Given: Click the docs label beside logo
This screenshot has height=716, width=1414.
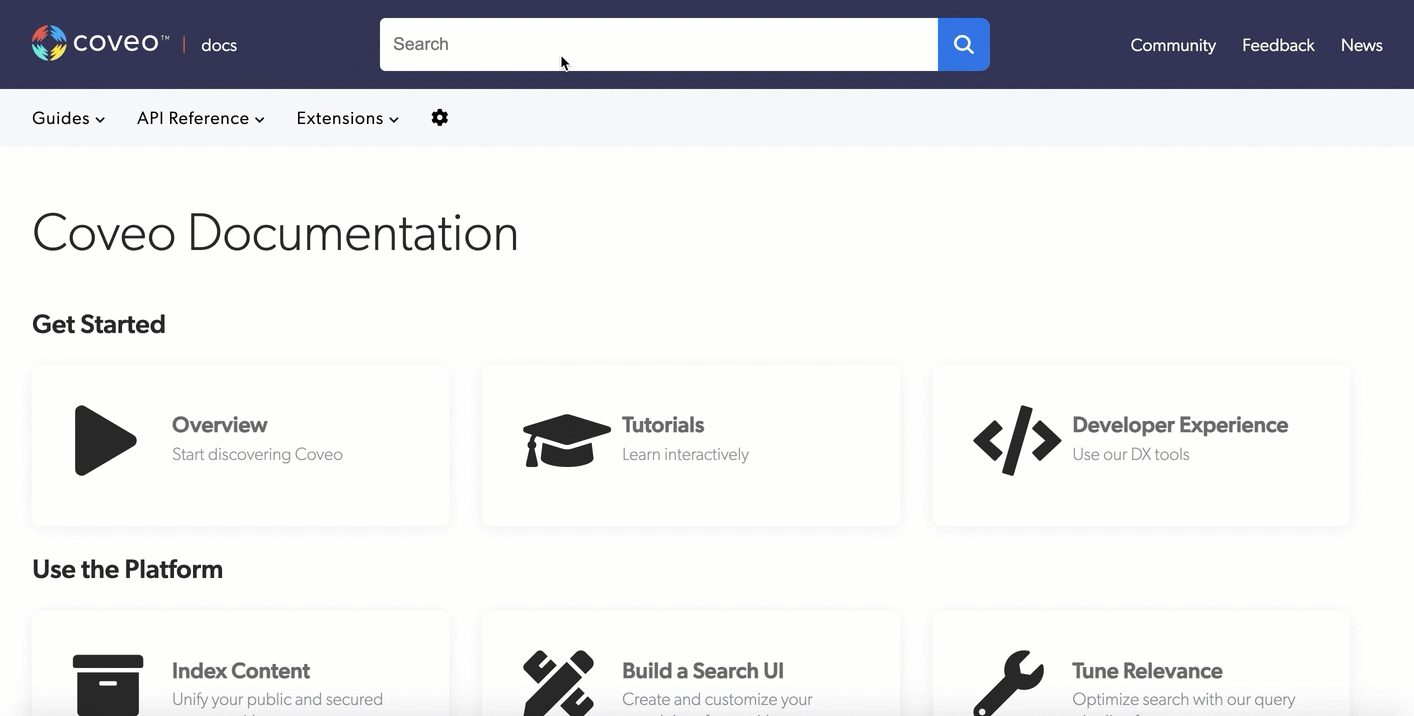Looking at the screenshot, I should coord(219,45).
